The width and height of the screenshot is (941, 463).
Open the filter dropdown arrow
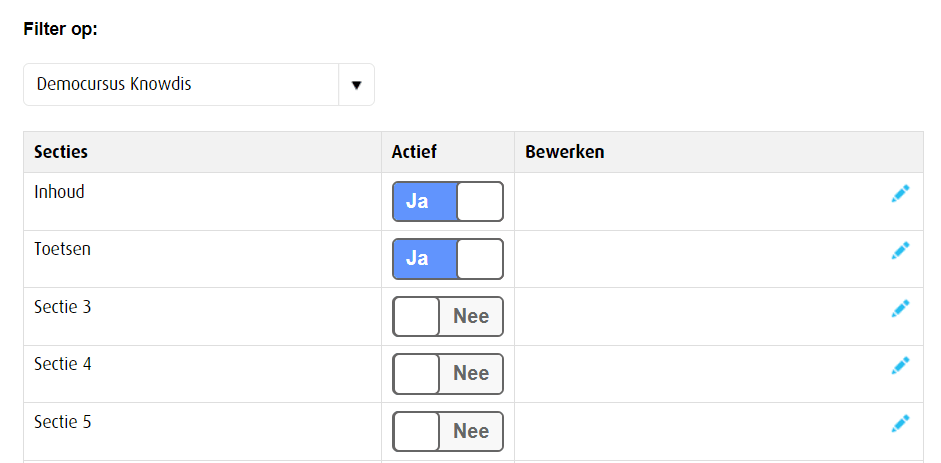[x=356, y=85]
